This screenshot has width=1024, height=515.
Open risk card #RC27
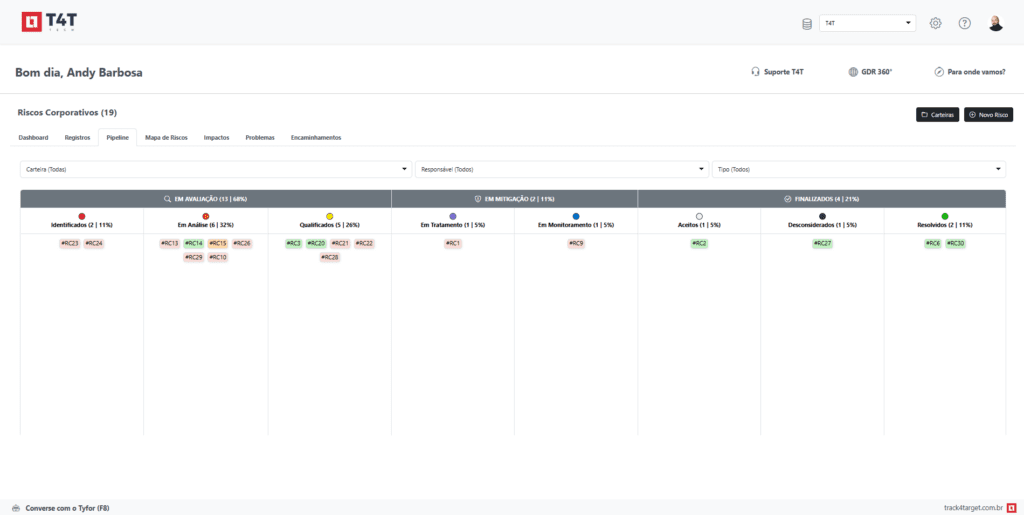pos(822,243)
